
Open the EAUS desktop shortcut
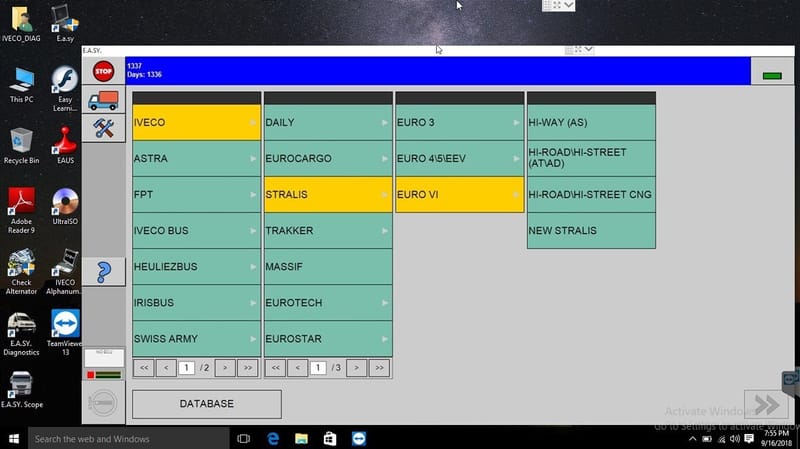pos(65,146)
